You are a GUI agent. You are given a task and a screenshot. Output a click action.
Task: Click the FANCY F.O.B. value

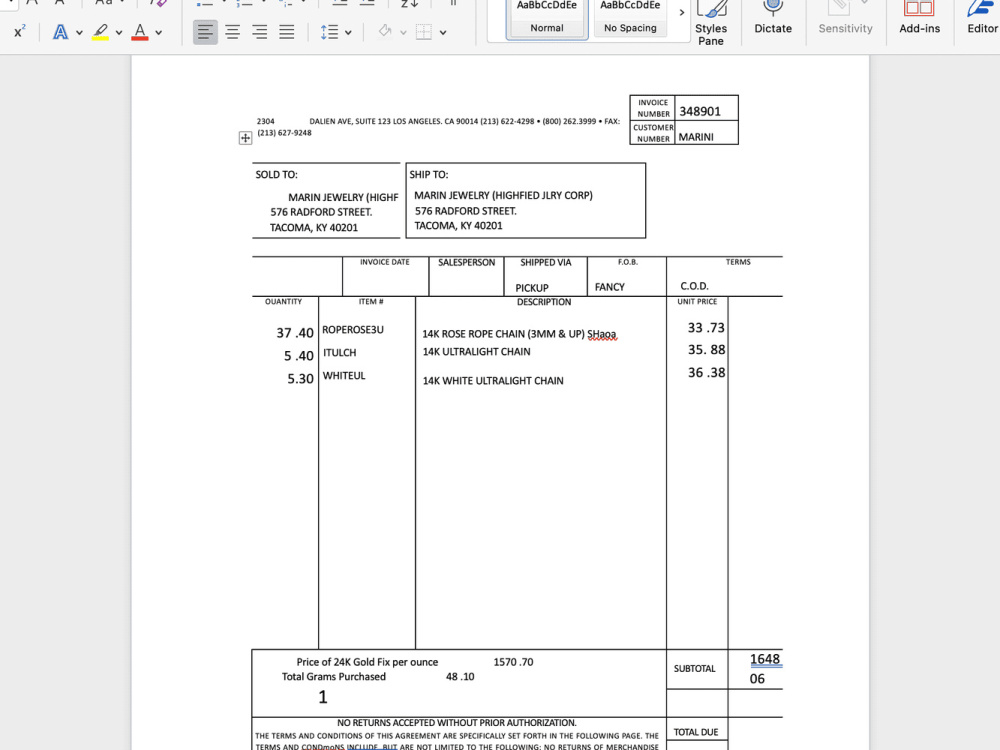[x=610, y=287]
